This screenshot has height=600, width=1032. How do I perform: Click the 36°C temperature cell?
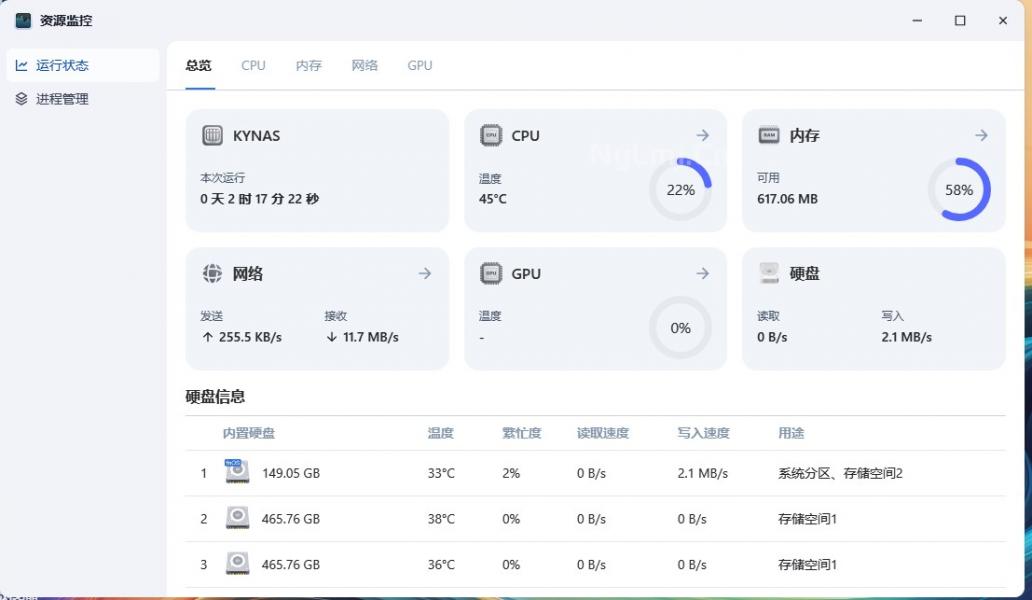coord(441,564)
